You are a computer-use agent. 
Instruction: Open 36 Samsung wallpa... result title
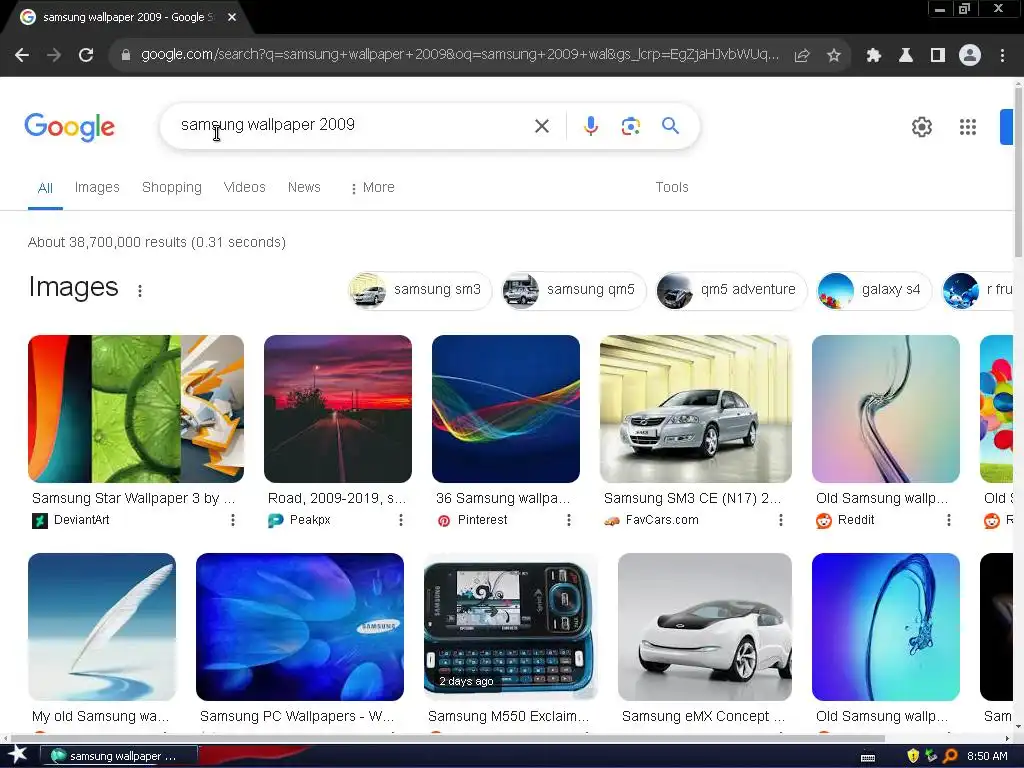point(503,498)
